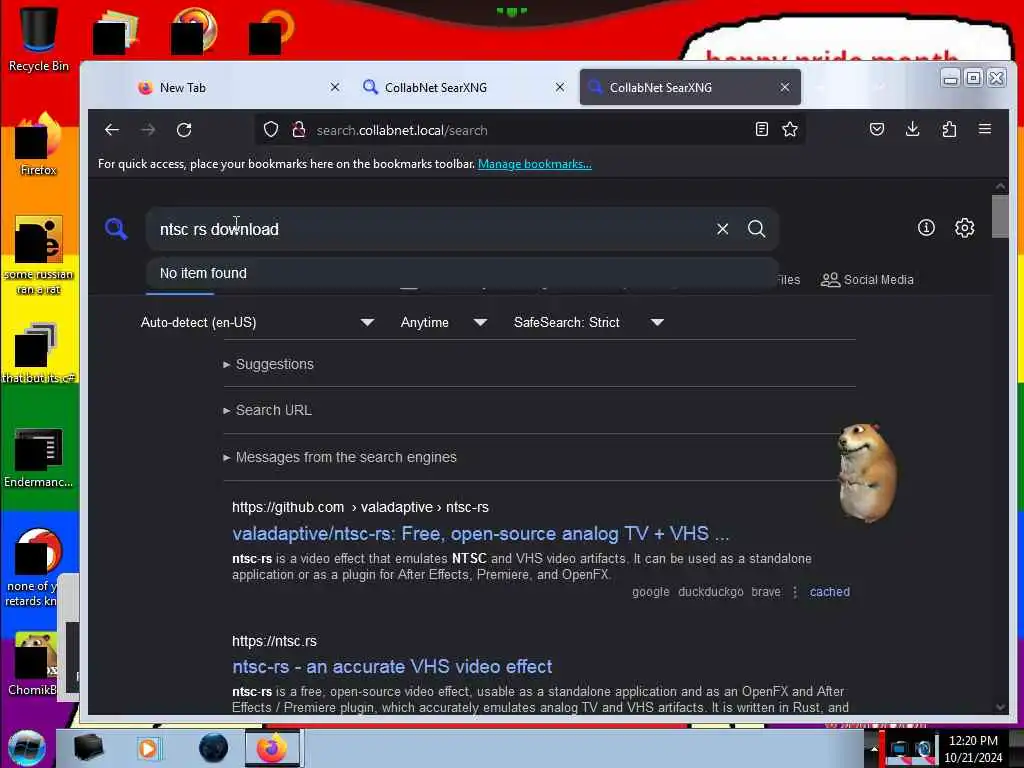Click the No item found autocomplete entry
The height and width of the screenshot is (768, 1024).
[462, 273]
